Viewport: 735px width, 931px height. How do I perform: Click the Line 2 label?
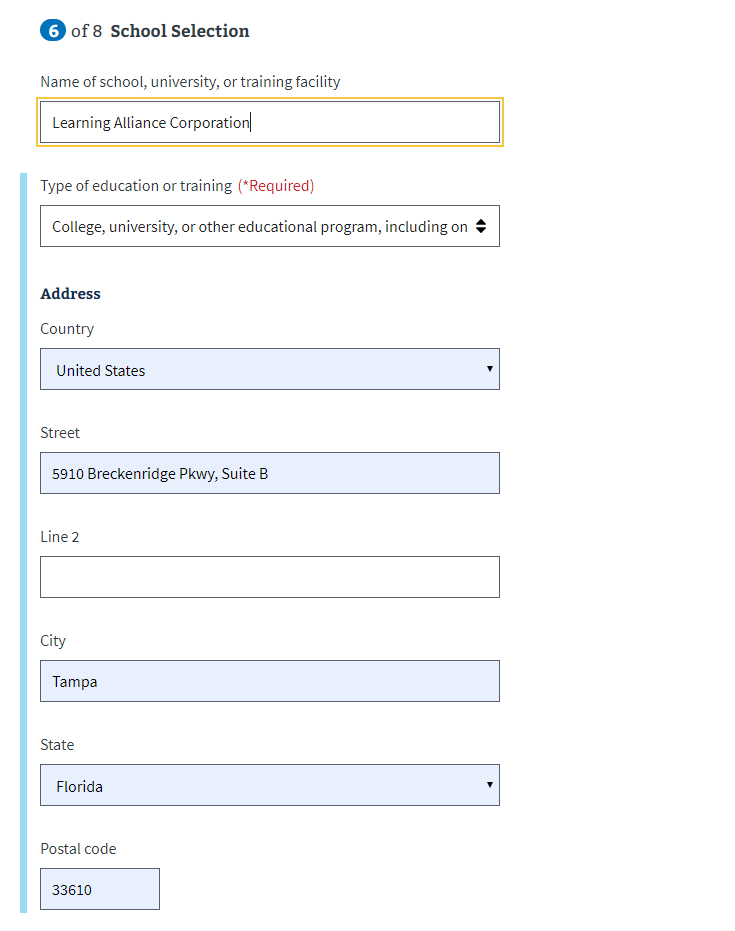click(x=59, y=537)
